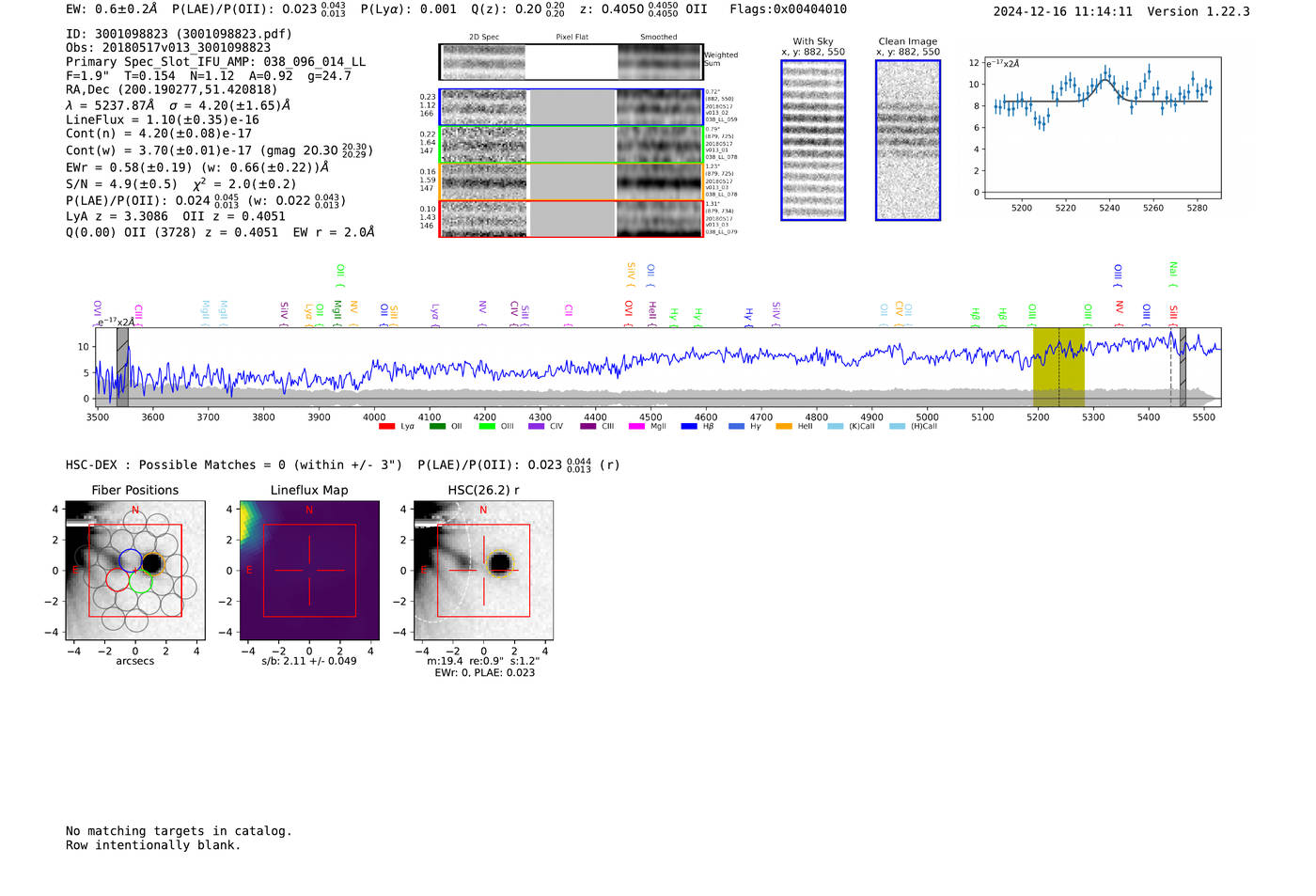Select the blue-bordered fiber spectrum row
The width and height of the screenshot is (1316, 896).
571,107
